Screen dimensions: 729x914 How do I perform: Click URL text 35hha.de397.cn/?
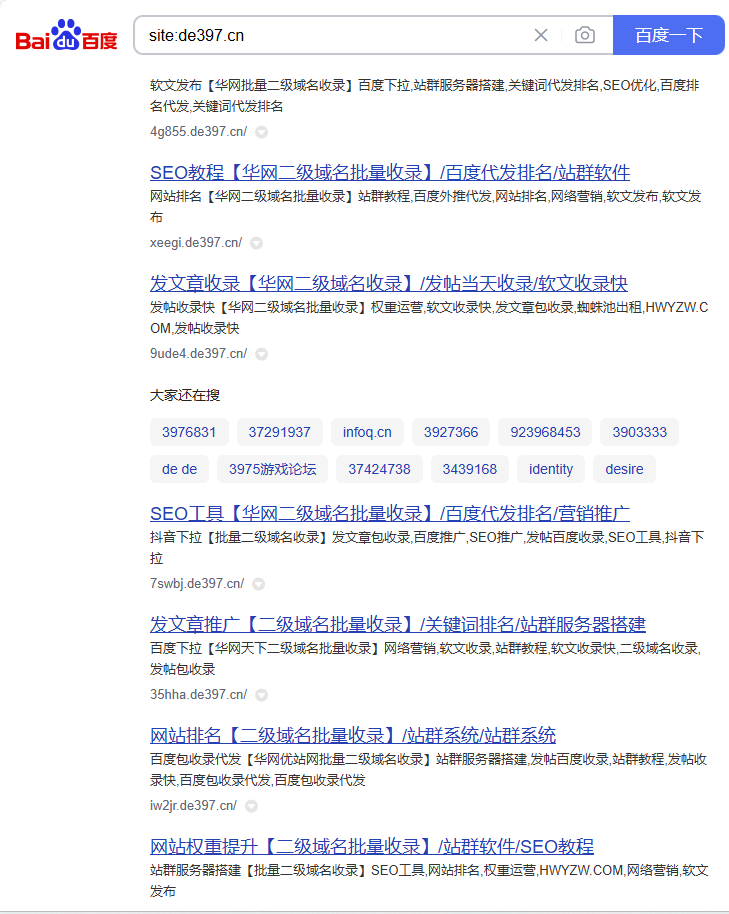[x=198, y=694]
